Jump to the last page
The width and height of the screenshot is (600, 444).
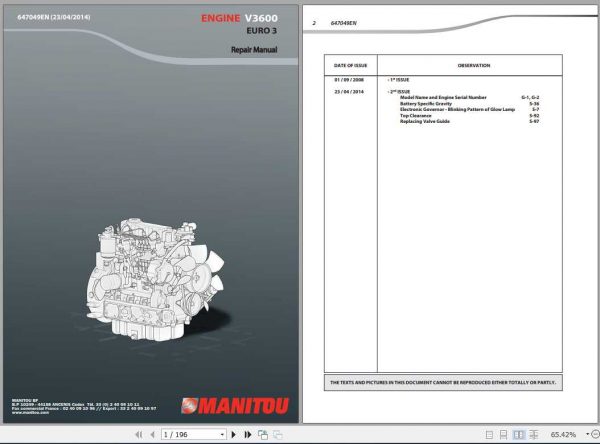pos(248,434)
